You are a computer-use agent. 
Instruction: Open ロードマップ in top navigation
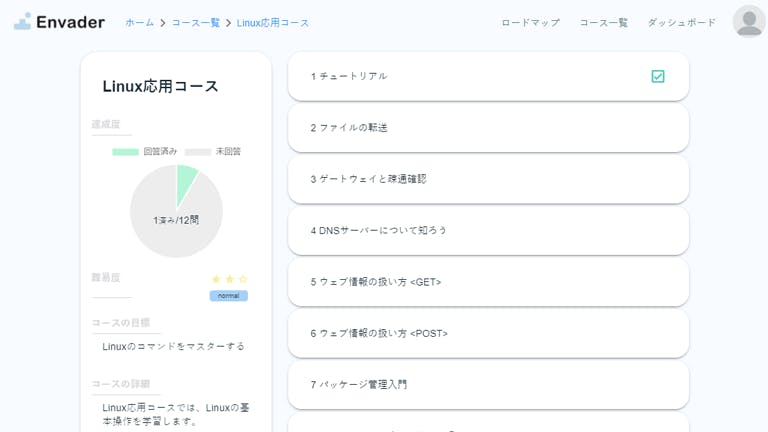[x=530, y=23]
